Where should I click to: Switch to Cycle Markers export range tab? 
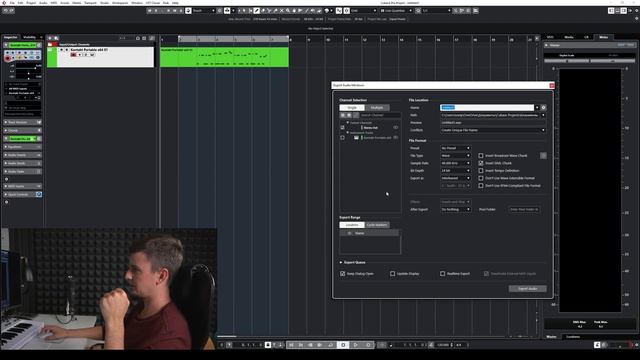click(x=377, y=225)
